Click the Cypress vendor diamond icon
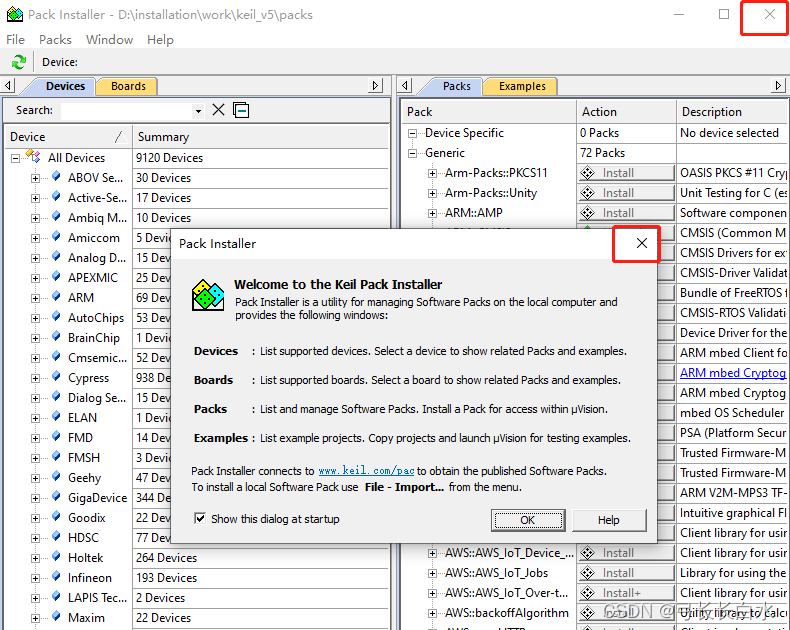The image size is (790, 630). (56, 377)
